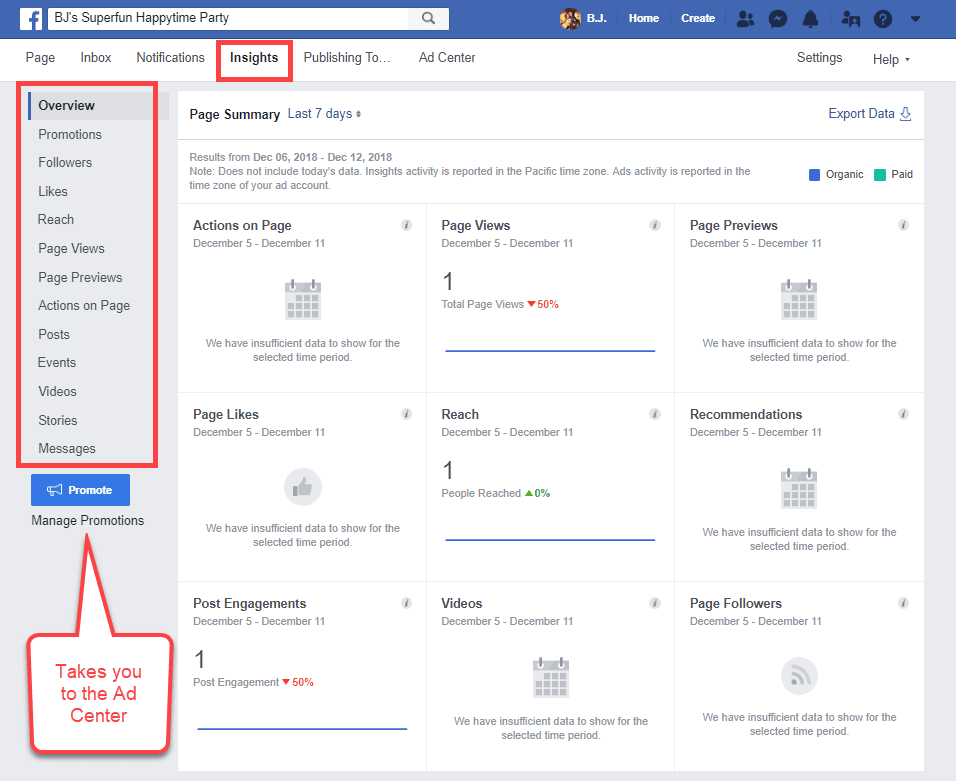956x781 pixels.
Task: Expand the Help dropdown near Settings
Action: coord(890,59)
